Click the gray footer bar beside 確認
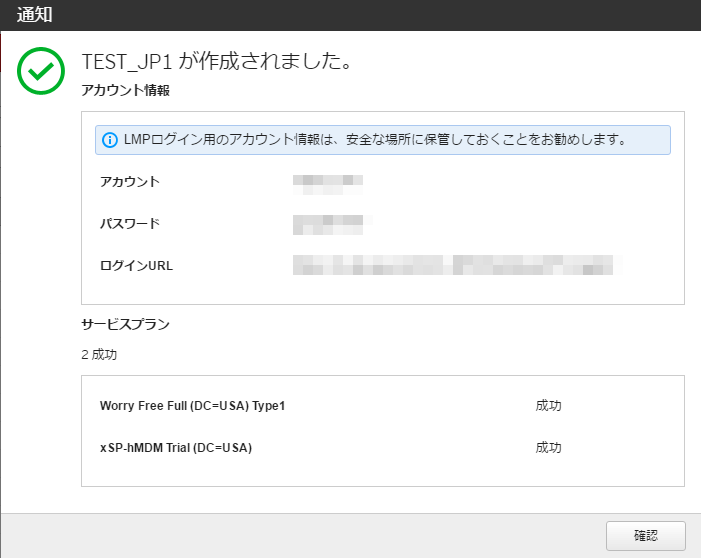The image size is (701, 558). [x=300, y=535]
